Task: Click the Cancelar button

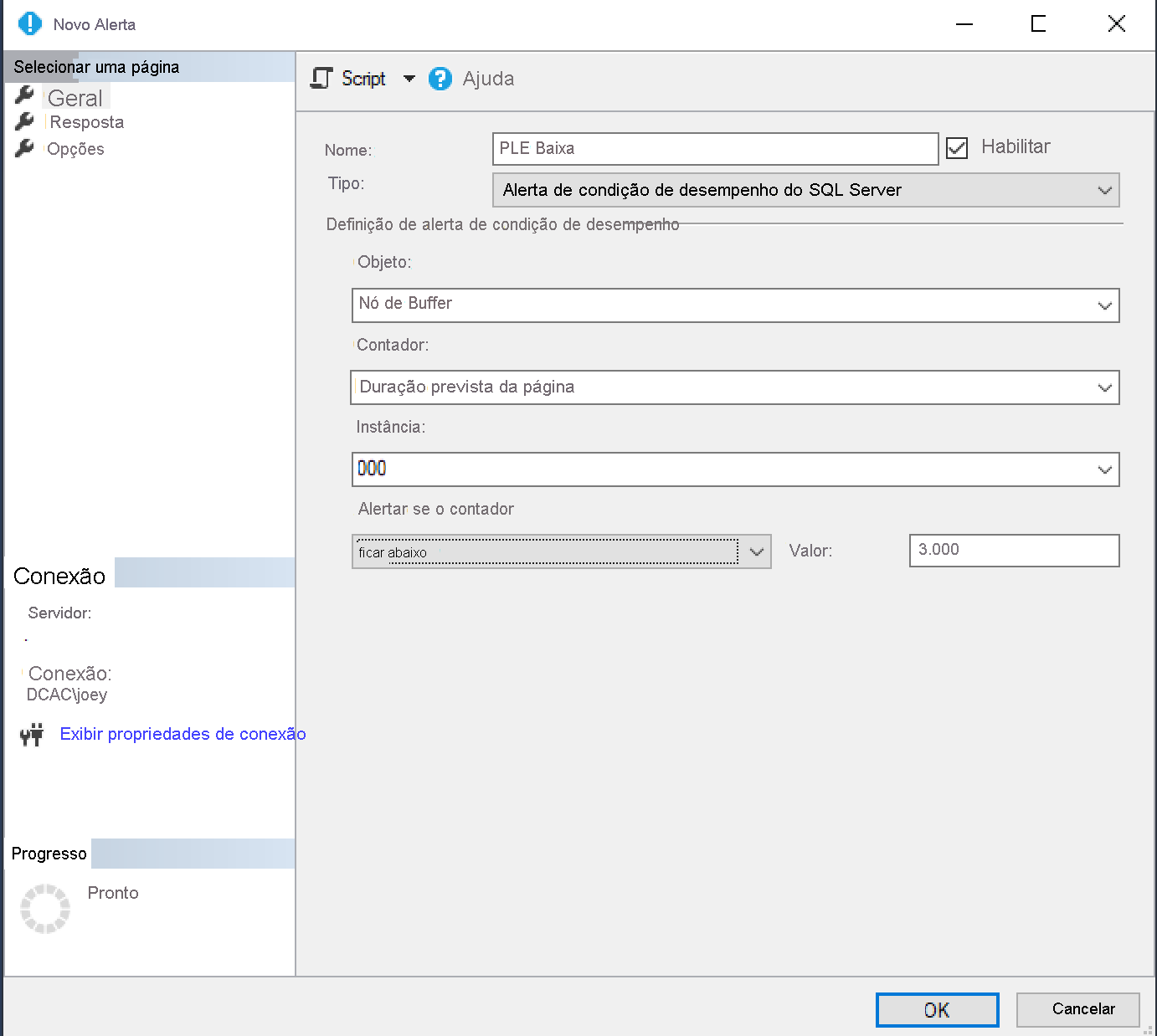Action: pos(1078,1010)
